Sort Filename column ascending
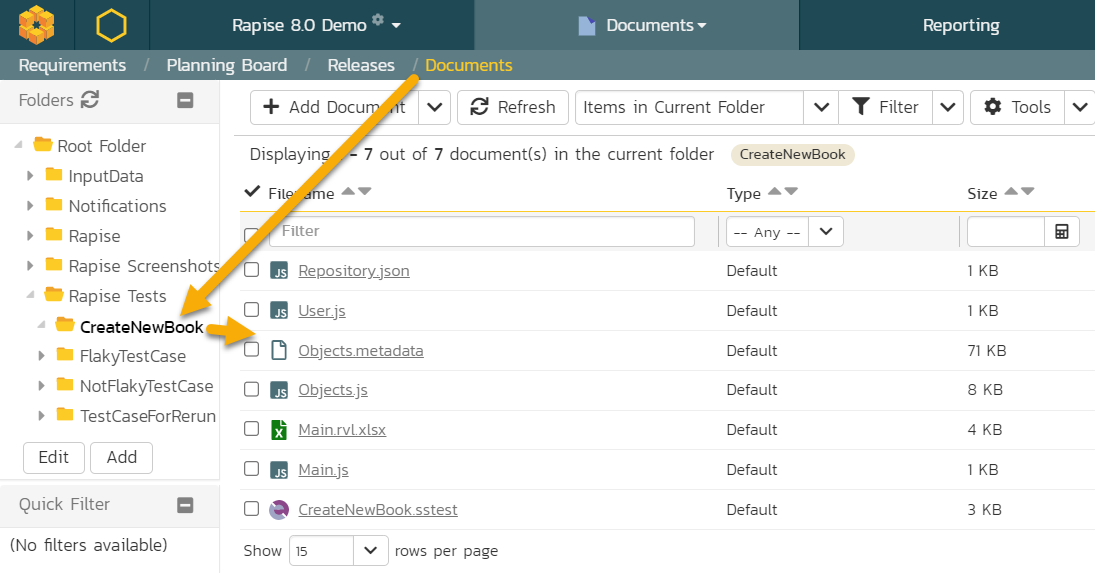Image resolution: width=1095 pixels, height=573 pixels. tap(348, 191)
